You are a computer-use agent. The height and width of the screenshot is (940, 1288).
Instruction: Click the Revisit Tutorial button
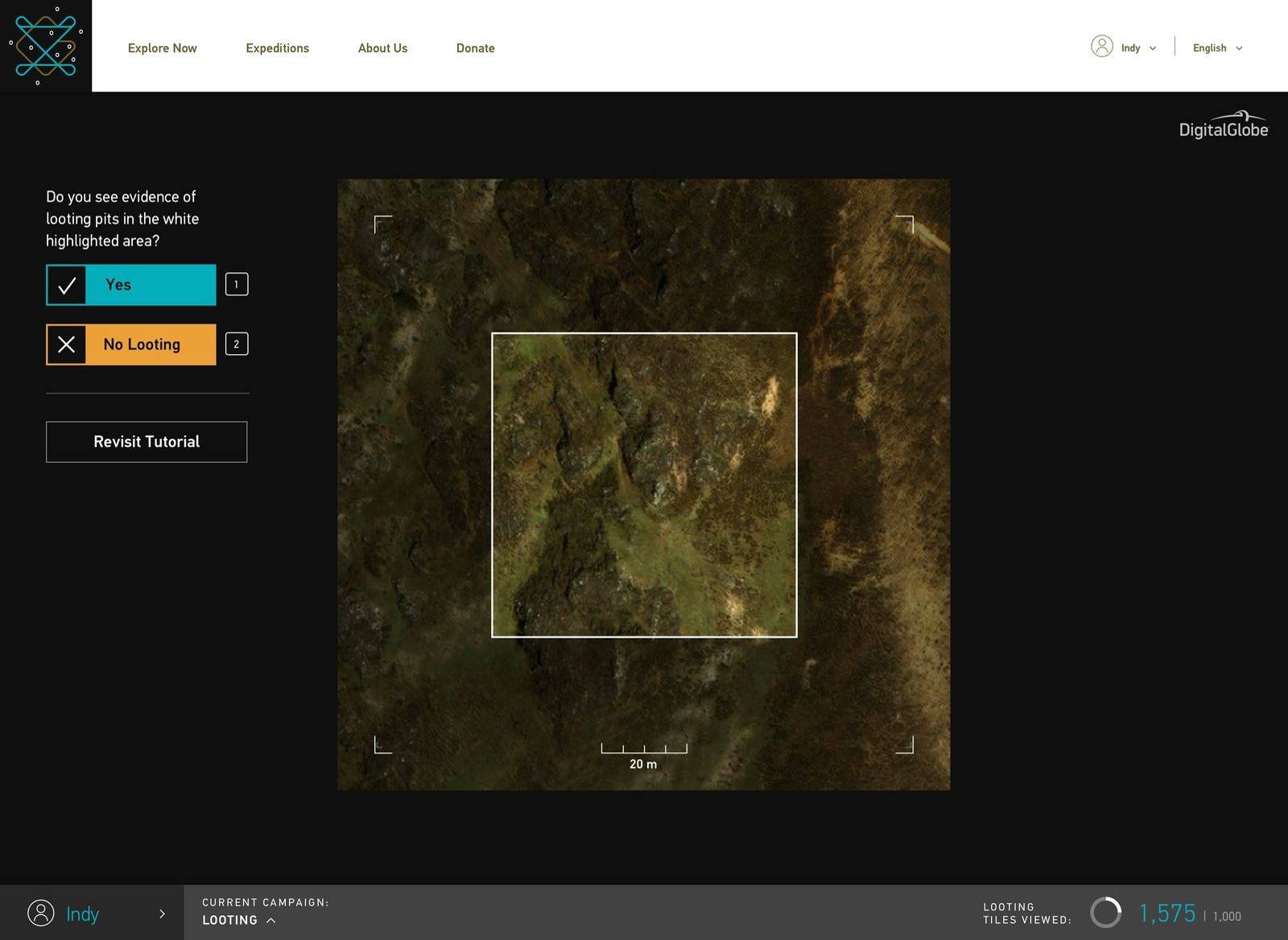pos(146,441)
